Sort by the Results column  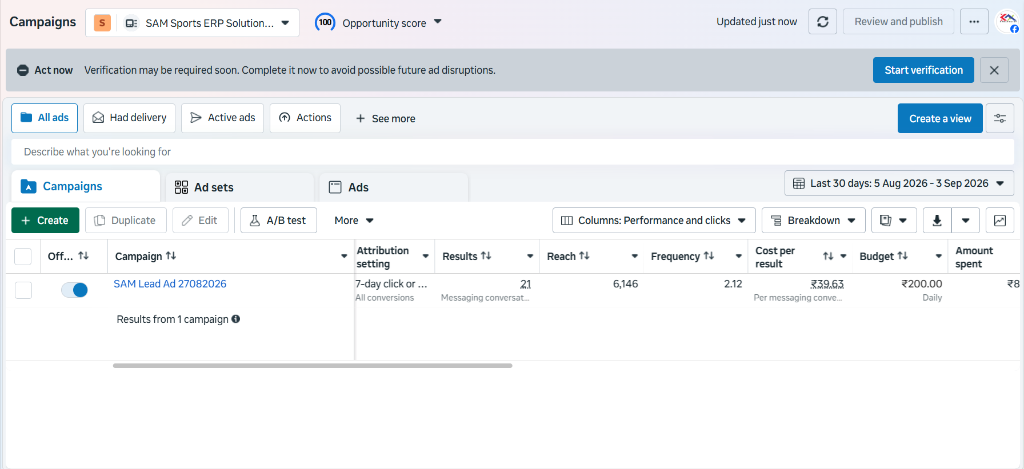[486, 256]
